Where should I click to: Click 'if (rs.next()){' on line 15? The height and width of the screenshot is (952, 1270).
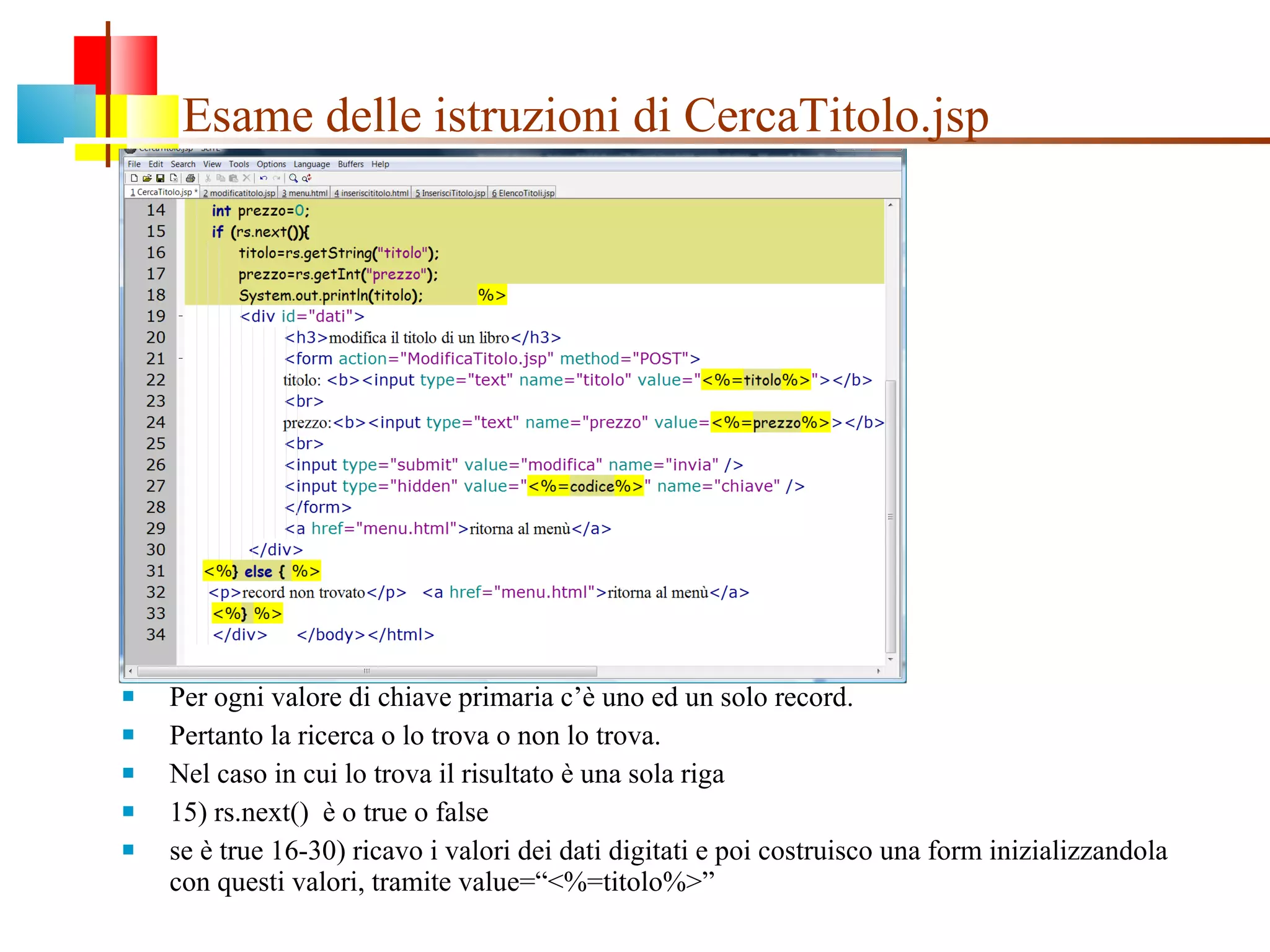point(260,232)
